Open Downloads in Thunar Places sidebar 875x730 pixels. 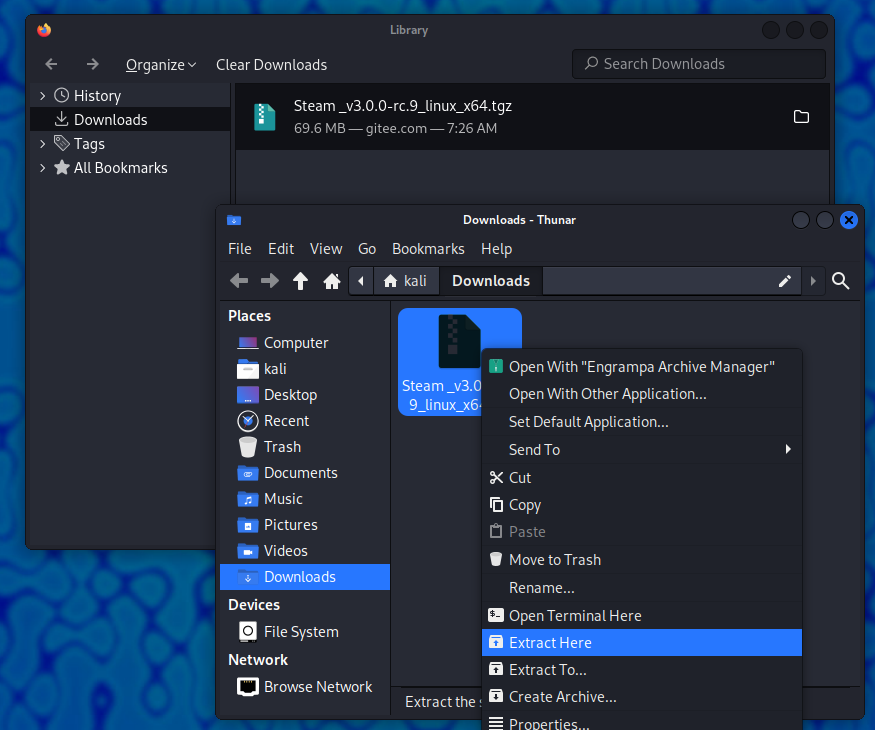point(305,577)
